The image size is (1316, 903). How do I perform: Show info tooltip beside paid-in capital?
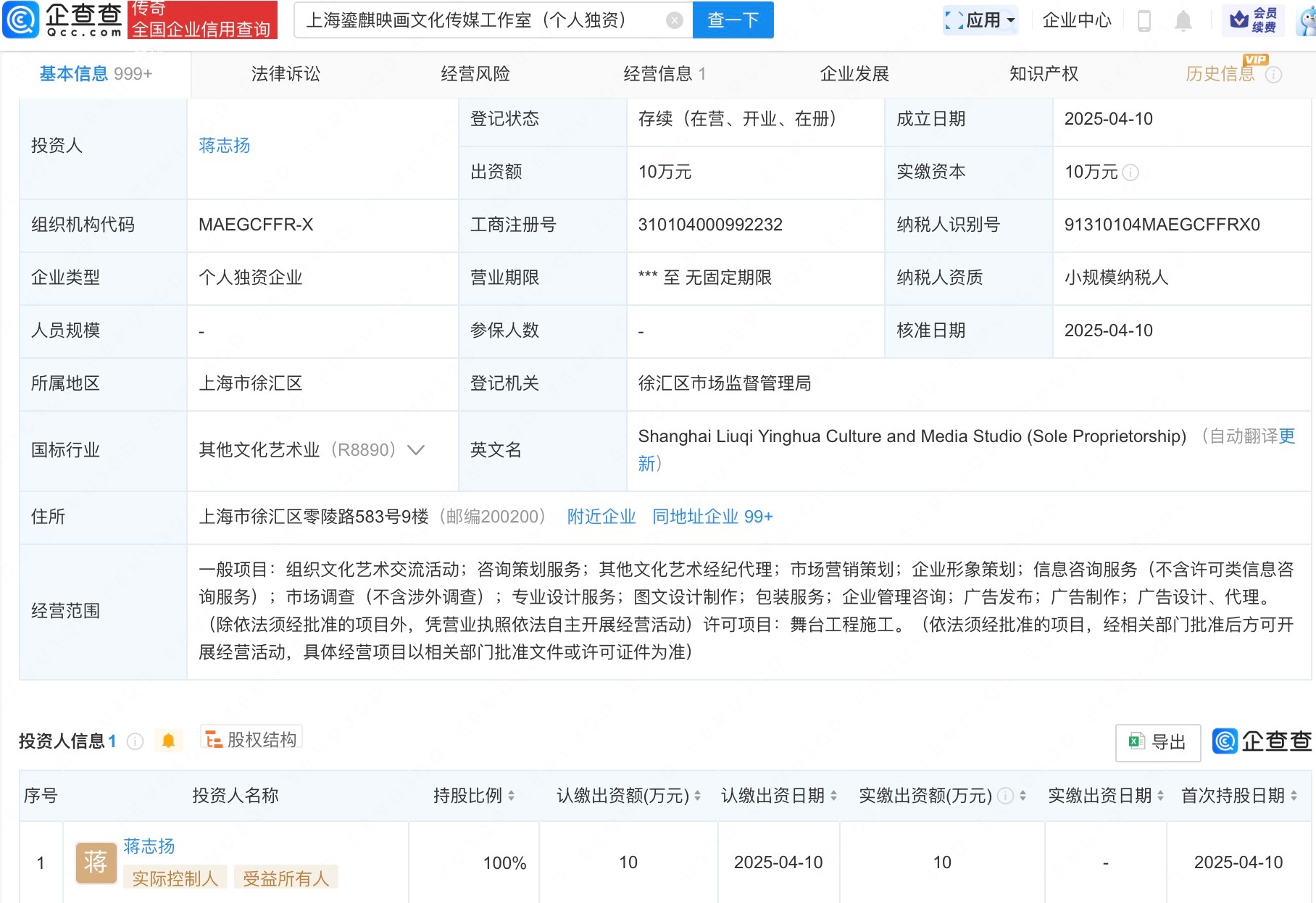pyautogui.click(x=1130, y=172)
